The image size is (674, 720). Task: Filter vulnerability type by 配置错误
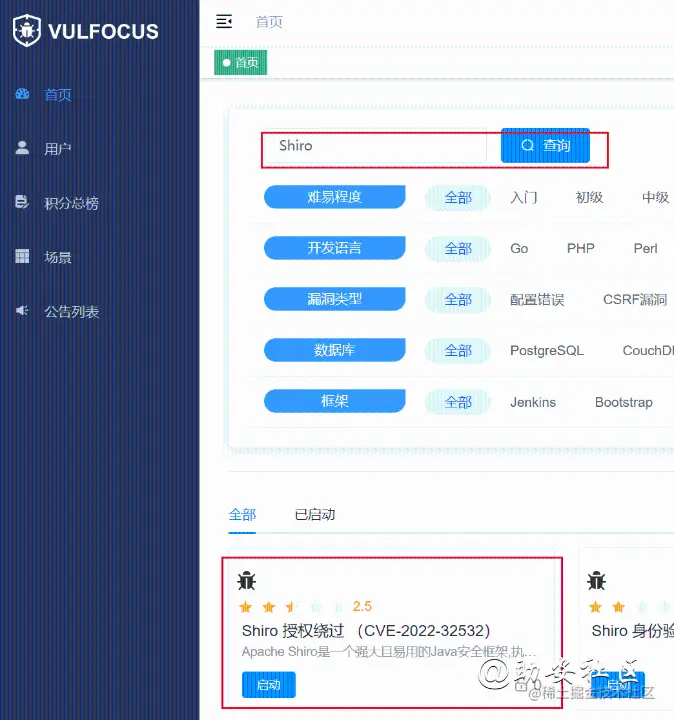[x=537, y=300]
